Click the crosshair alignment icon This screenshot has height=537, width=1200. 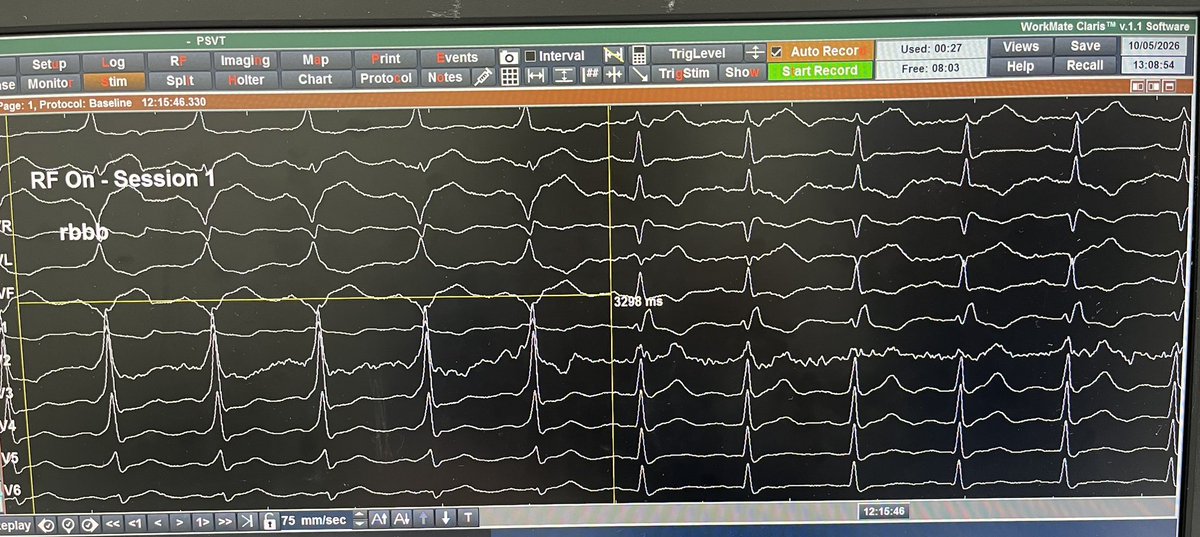pyautogui.click(x=614, y=74)
